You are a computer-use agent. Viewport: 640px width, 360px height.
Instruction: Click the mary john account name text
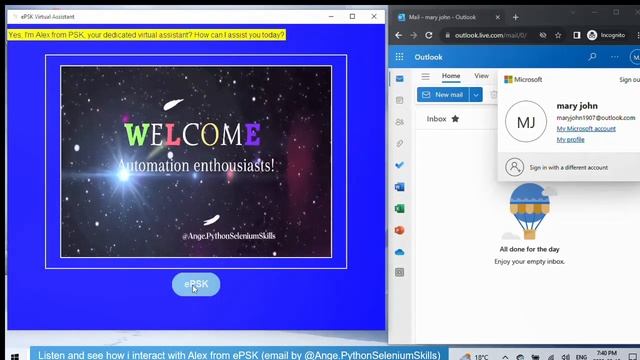tap(577, 106)
